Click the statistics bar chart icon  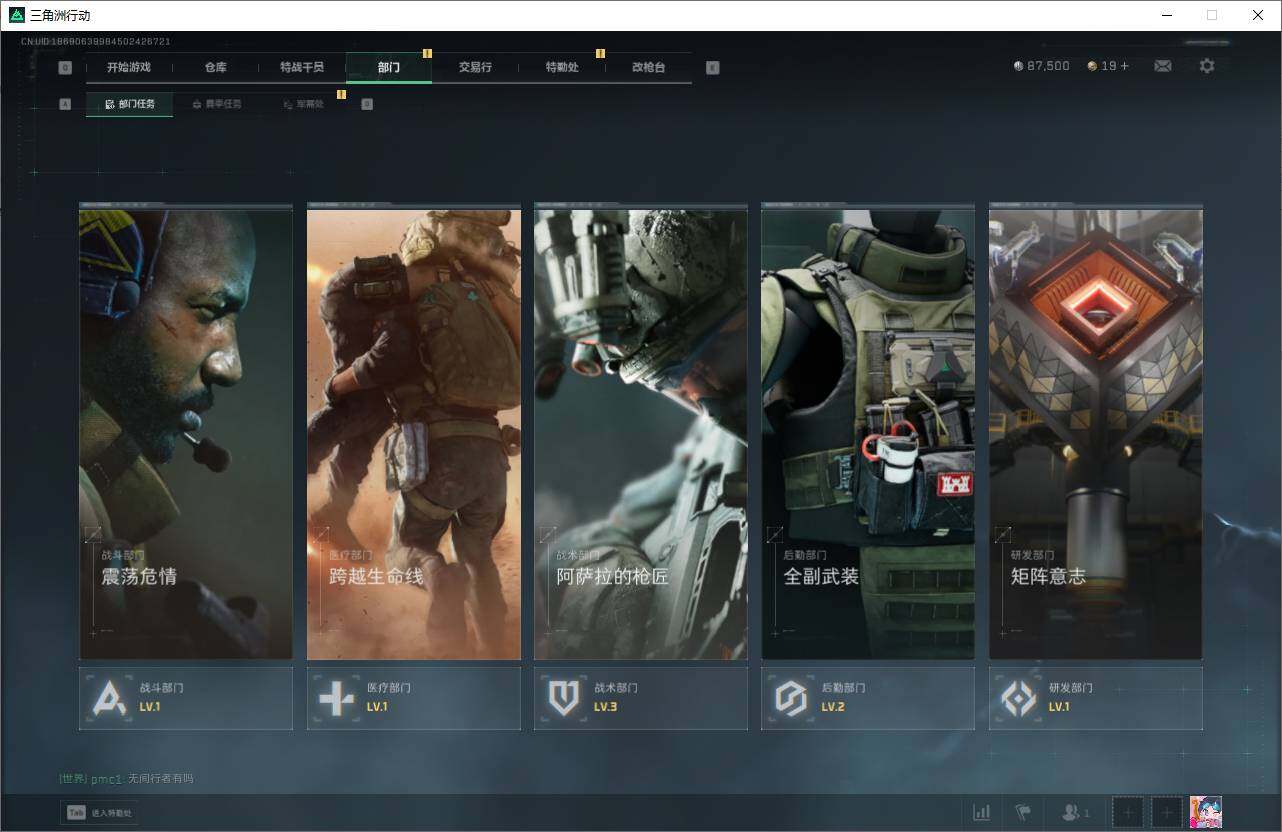pos(982,812)
